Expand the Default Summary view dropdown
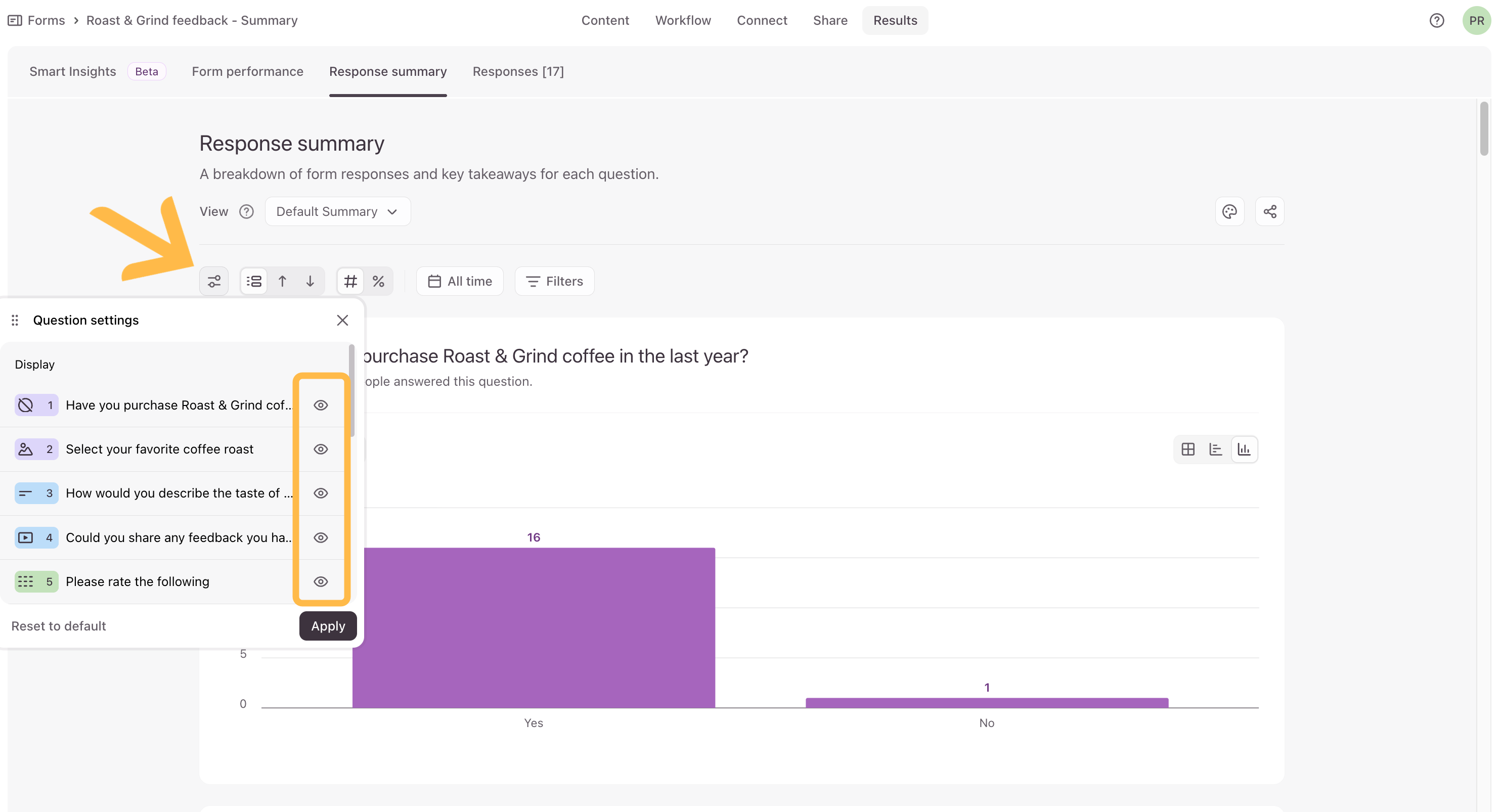The width and height of the screenshot is (1499, 812). point(337,212)
